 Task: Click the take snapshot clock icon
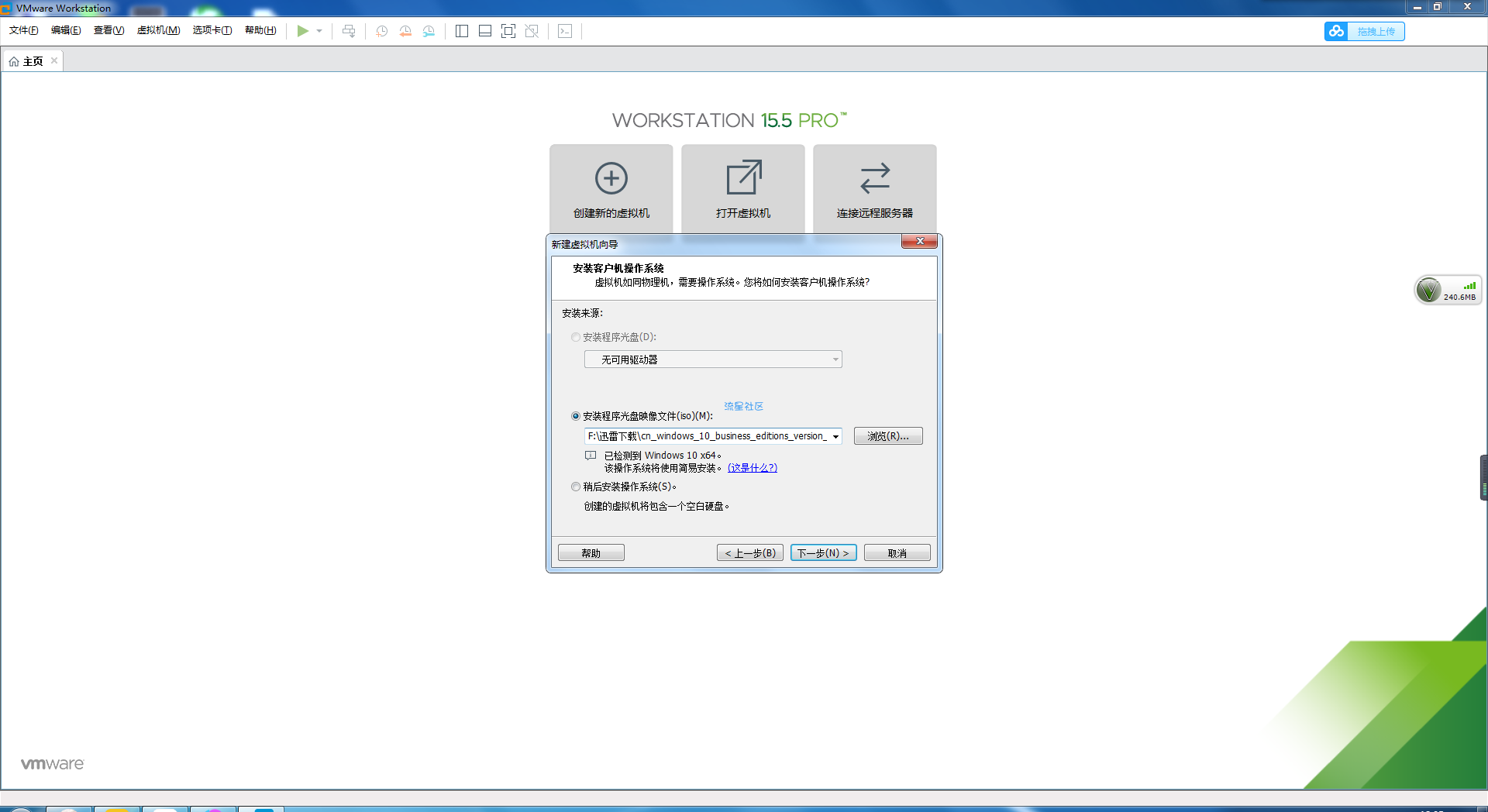point(381,31)
